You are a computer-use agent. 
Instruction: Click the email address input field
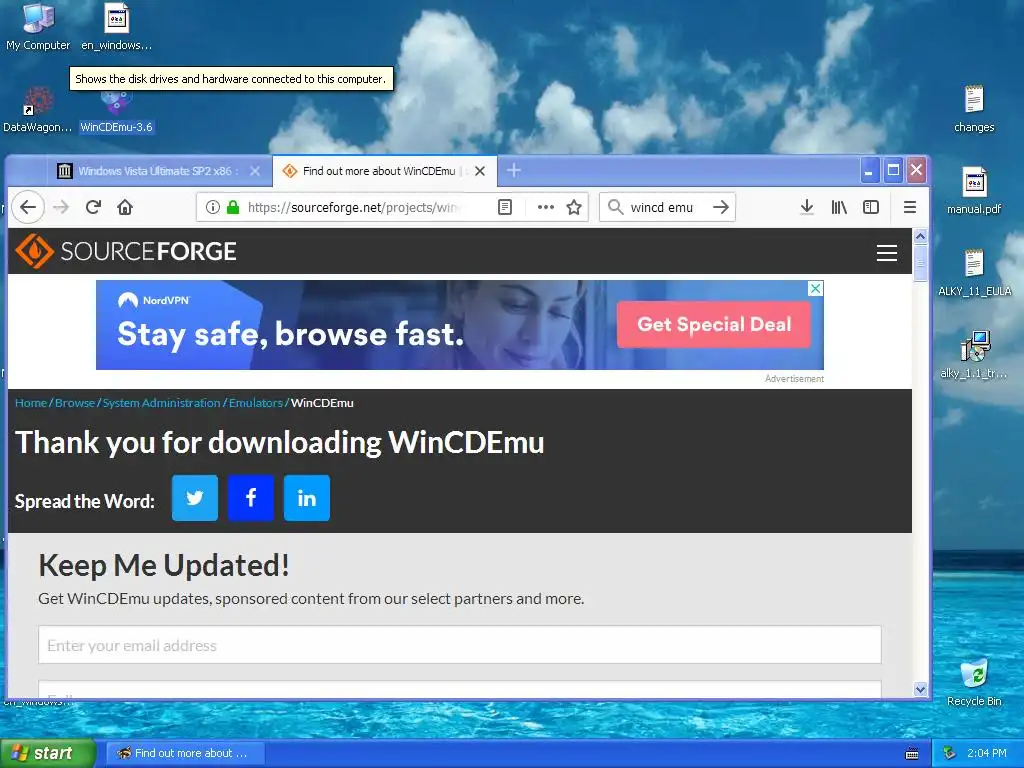coord(460,645)
